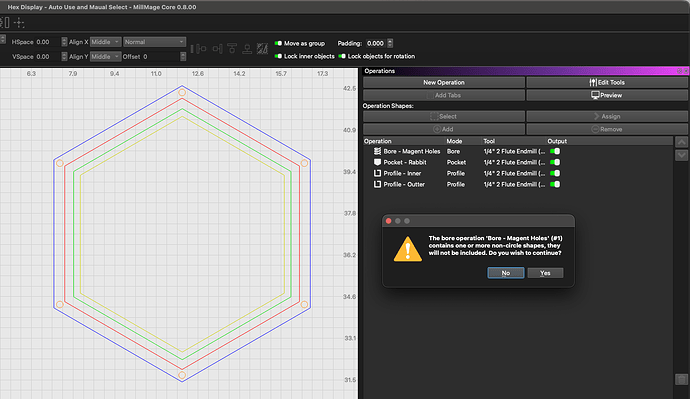690x399 pixels.
Task: Click the VSpace value stepper
Action: 64,56
